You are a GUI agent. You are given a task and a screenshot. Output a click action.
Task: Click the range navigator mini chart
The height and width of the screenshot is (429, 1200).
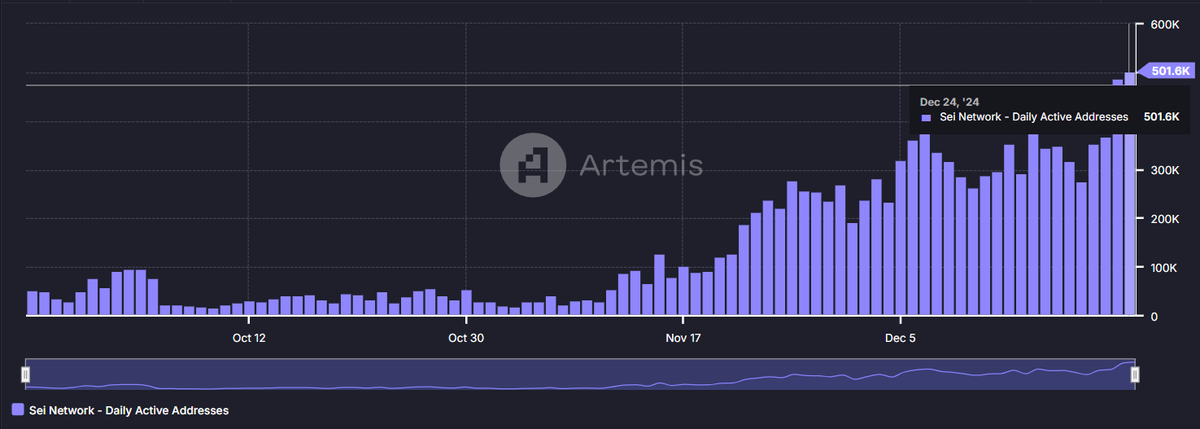point(580,375)
